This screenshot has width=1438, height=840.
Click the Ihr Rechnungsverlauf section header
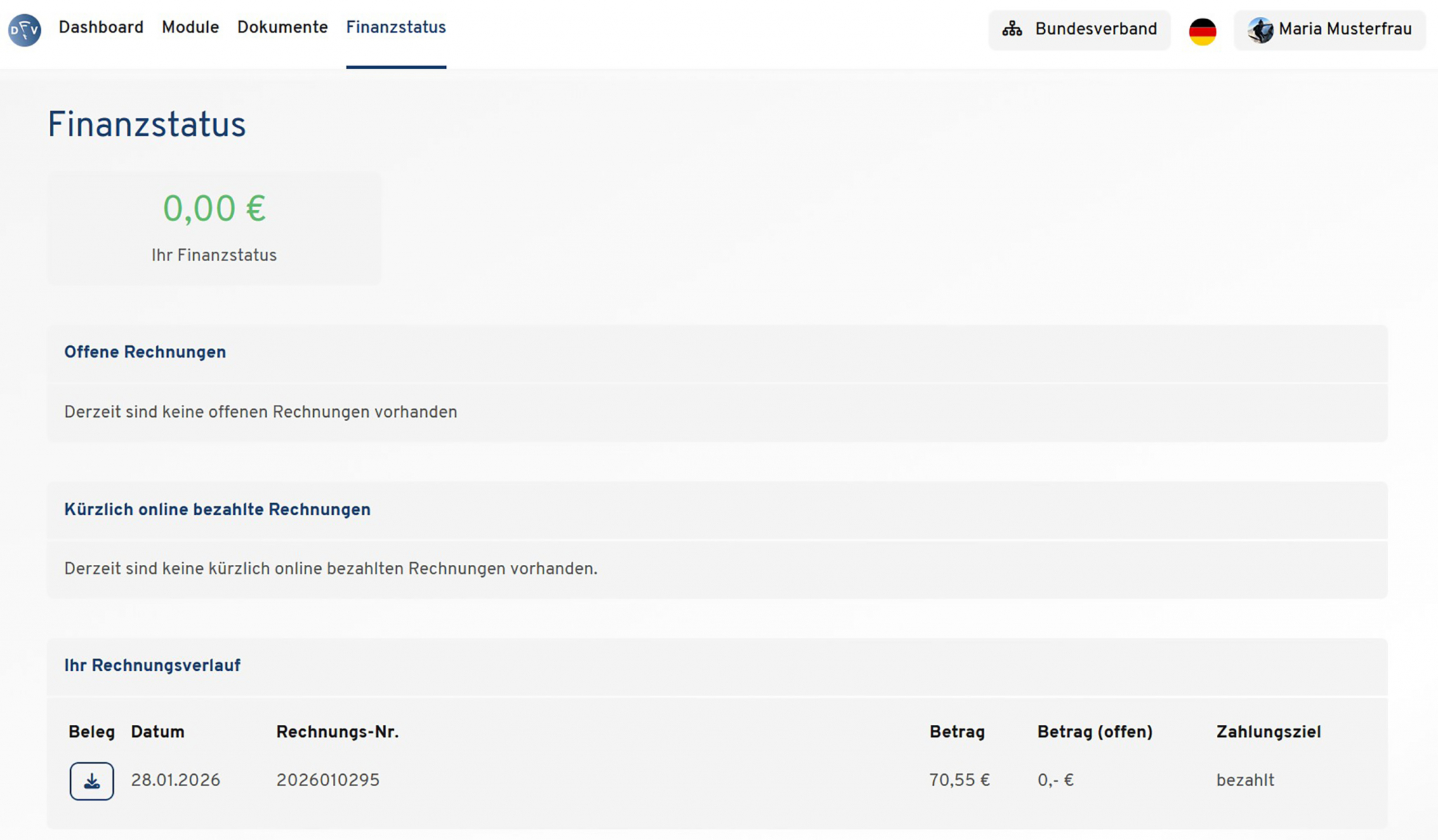152,665
